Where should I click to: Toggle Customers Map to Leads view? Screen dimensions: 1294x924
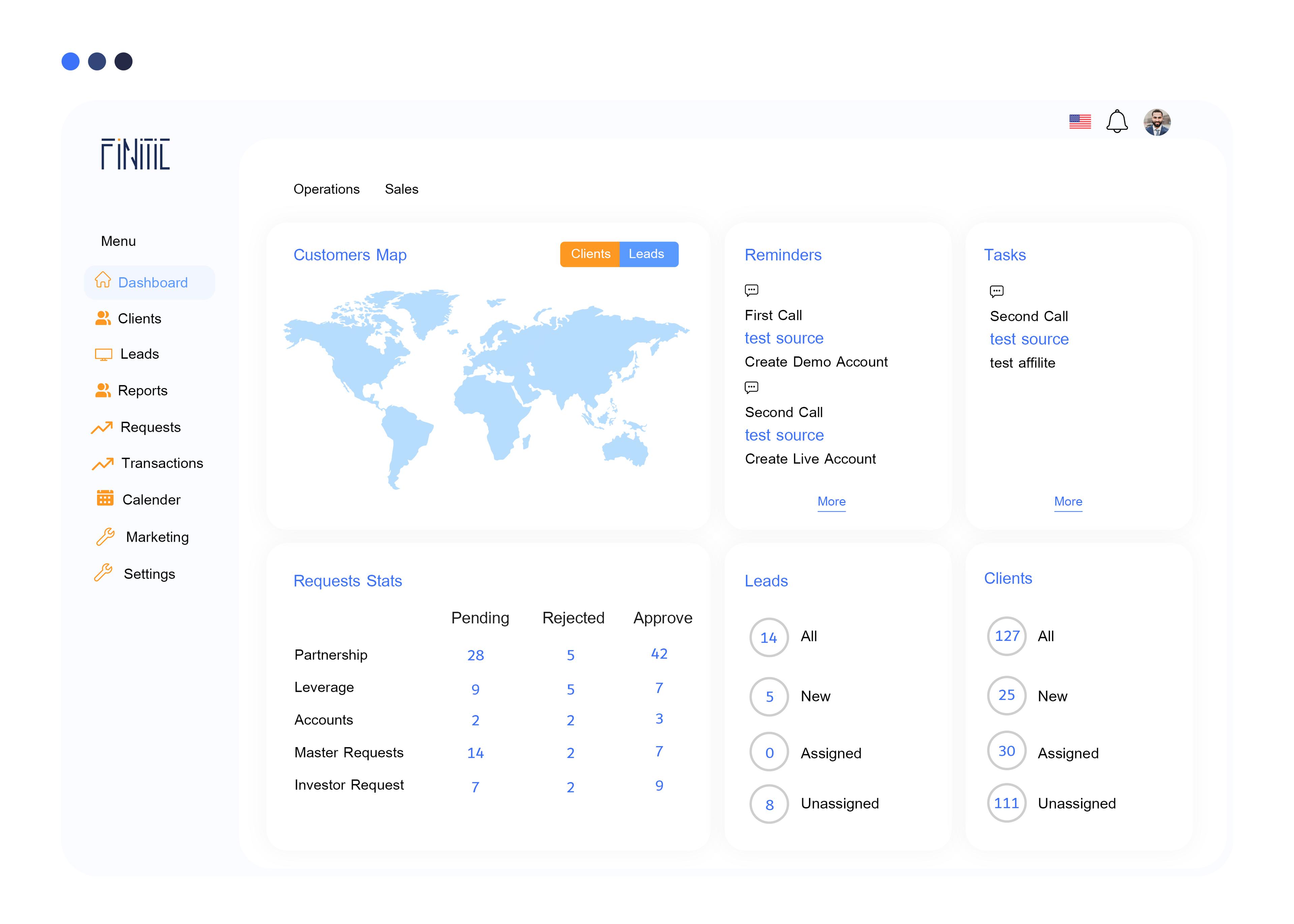646,254
